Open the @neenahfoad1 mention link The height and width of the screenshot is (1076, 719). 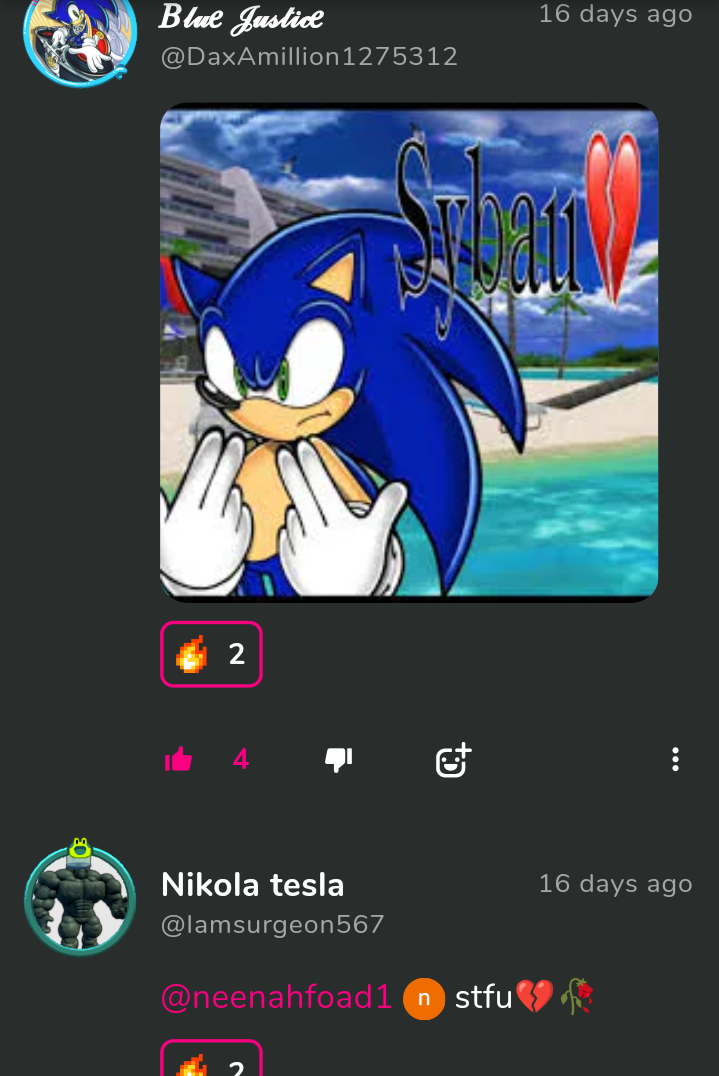276,997
